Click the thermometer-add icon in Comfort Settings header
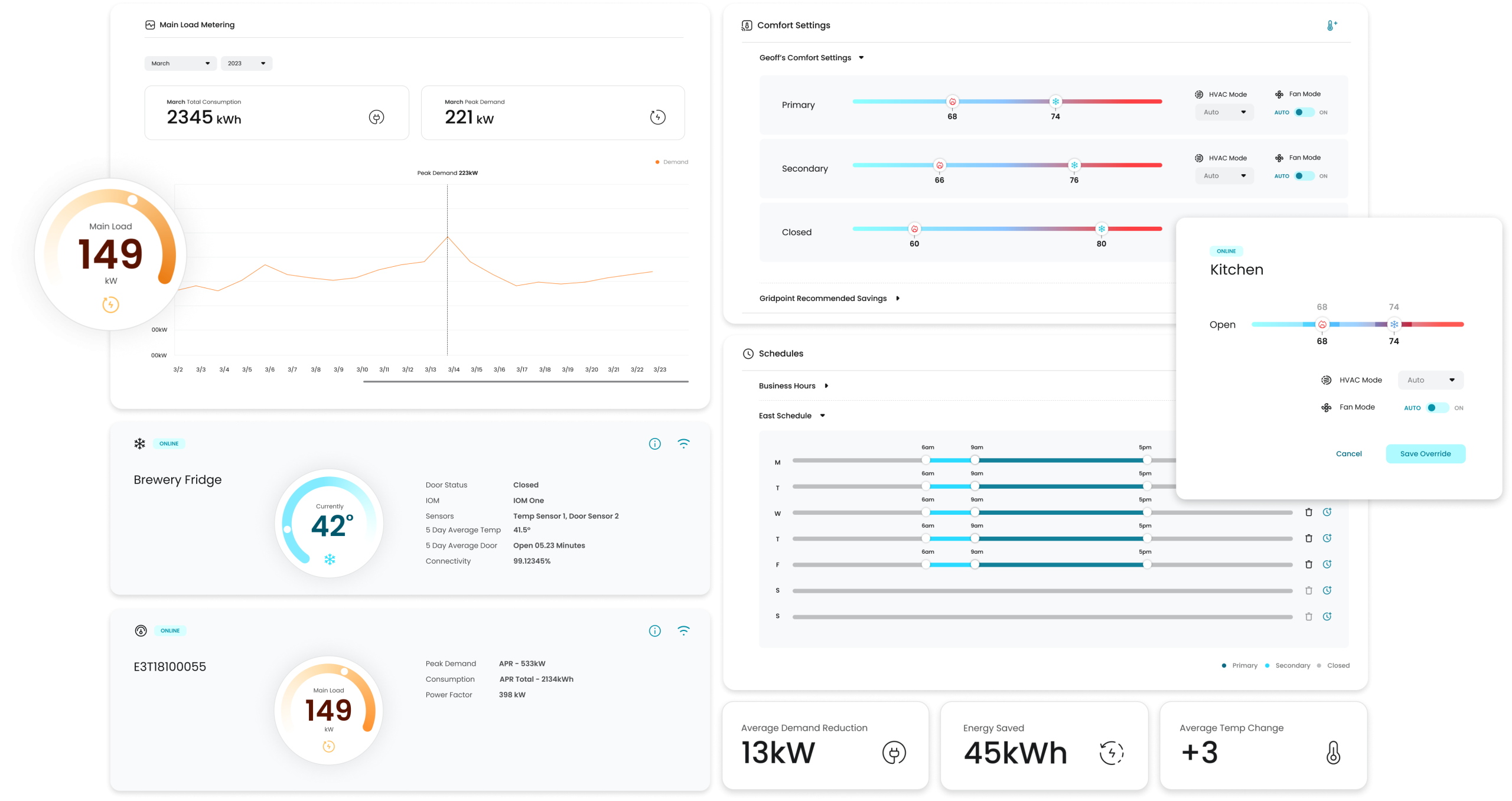Screen dimensions: 1512x801 click(1331, 25)
